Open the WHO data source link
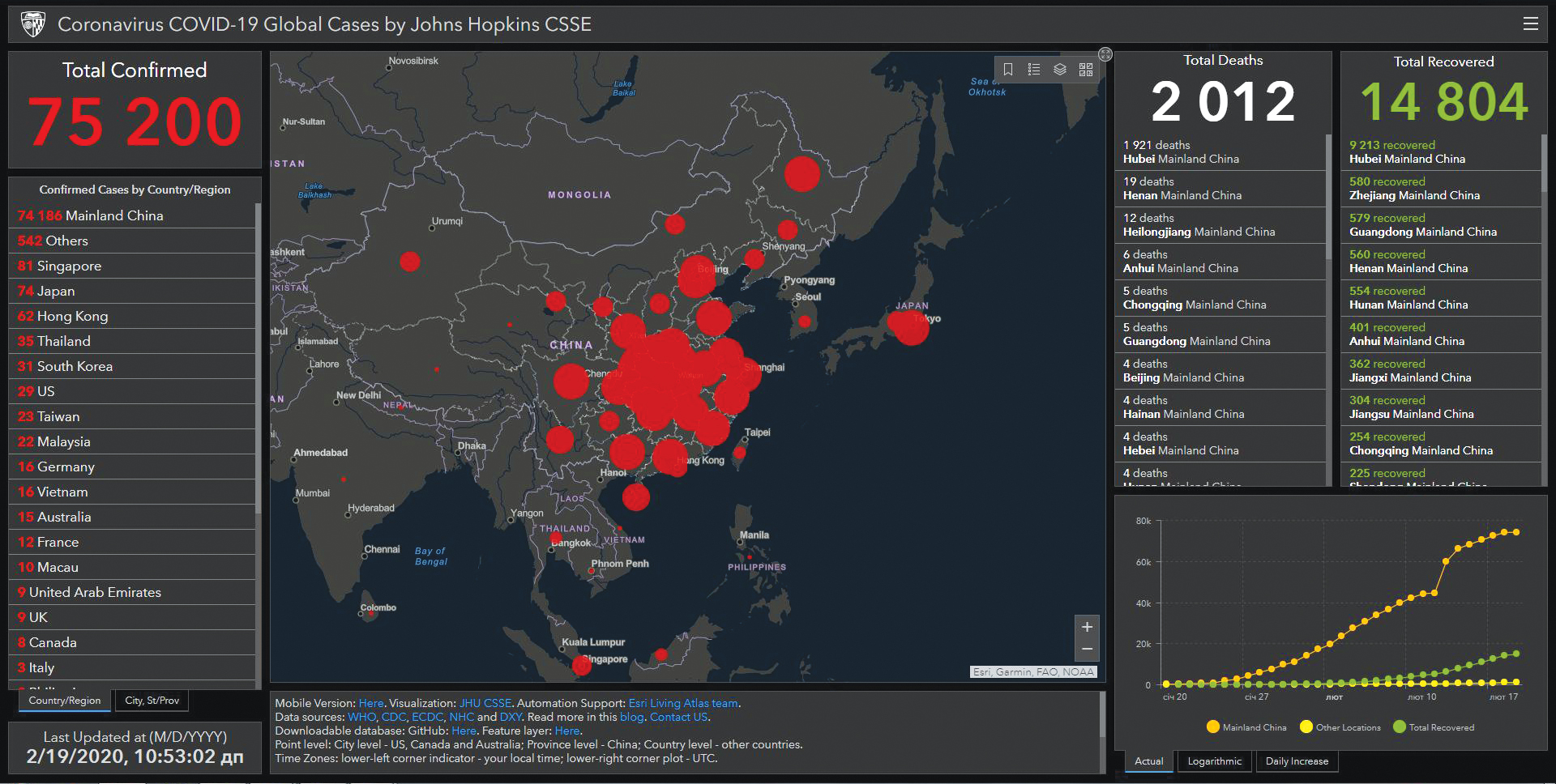The image size is (1556, 784). click(361, 717)
